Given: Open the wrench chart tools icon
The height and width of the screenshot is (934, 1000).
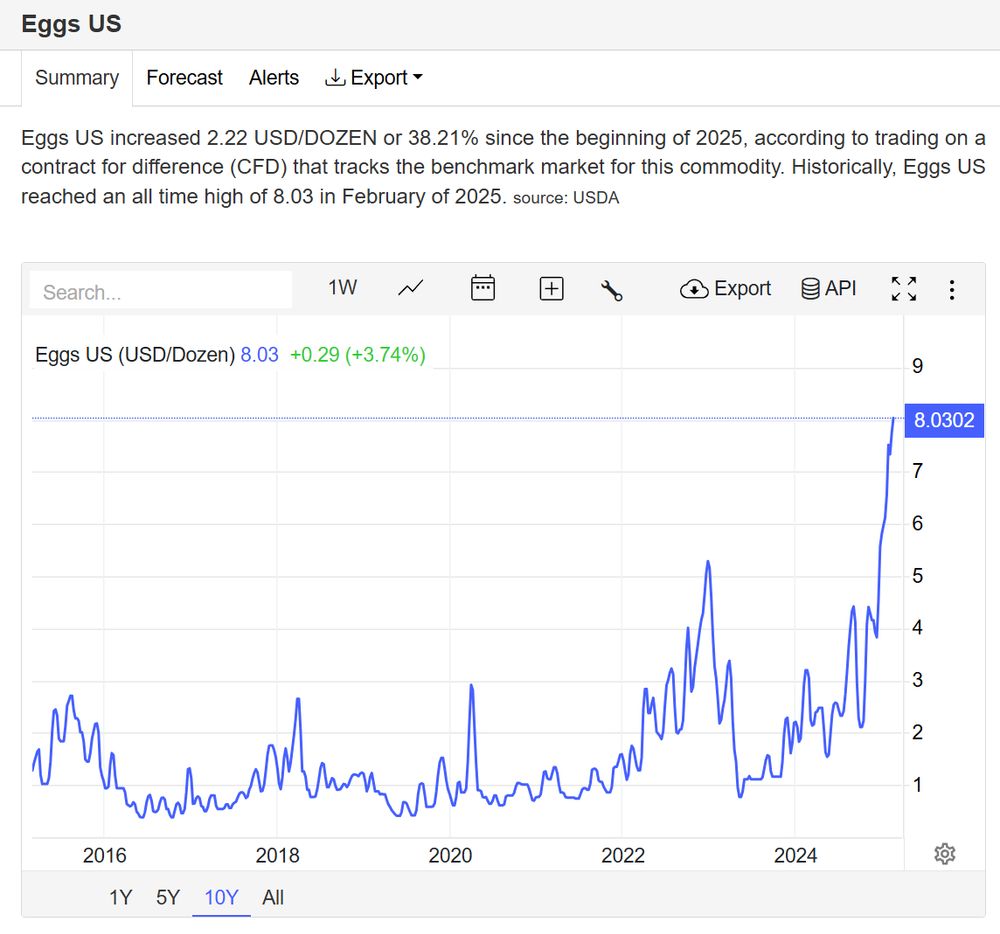Looking at the screenshot, I should pos(612,290).
